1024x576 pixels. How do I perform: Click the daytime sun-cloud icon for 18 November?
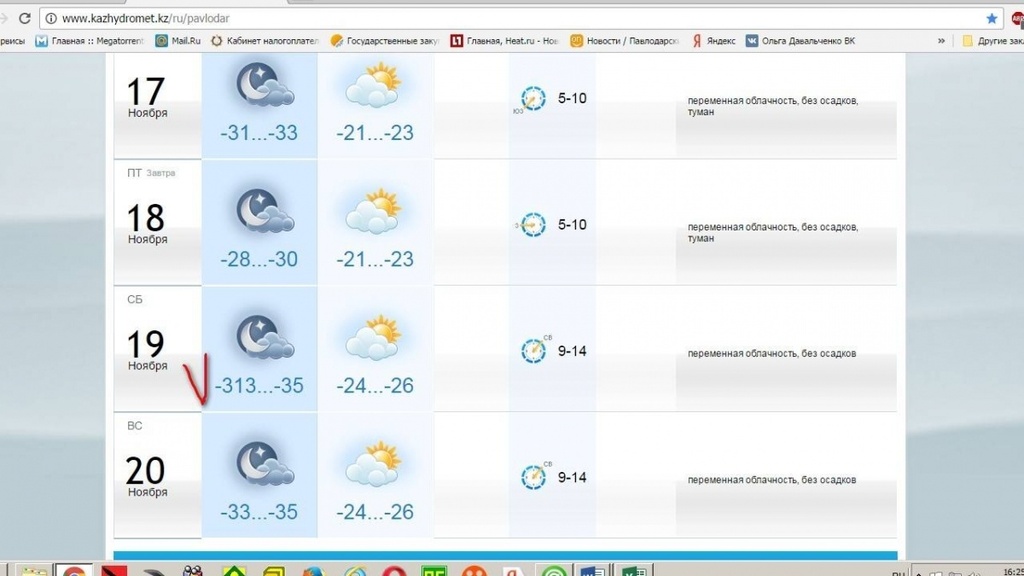click(373, 211)
